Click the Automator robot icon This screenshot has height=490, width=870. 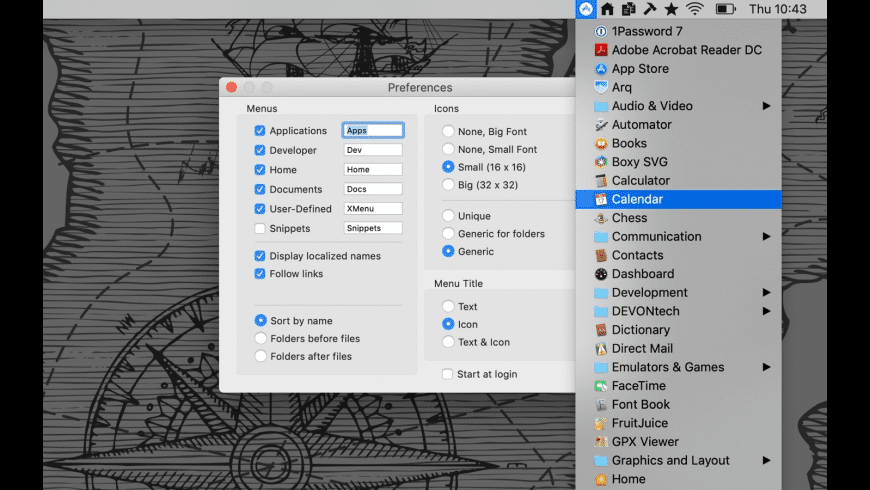tap(601, 125)
